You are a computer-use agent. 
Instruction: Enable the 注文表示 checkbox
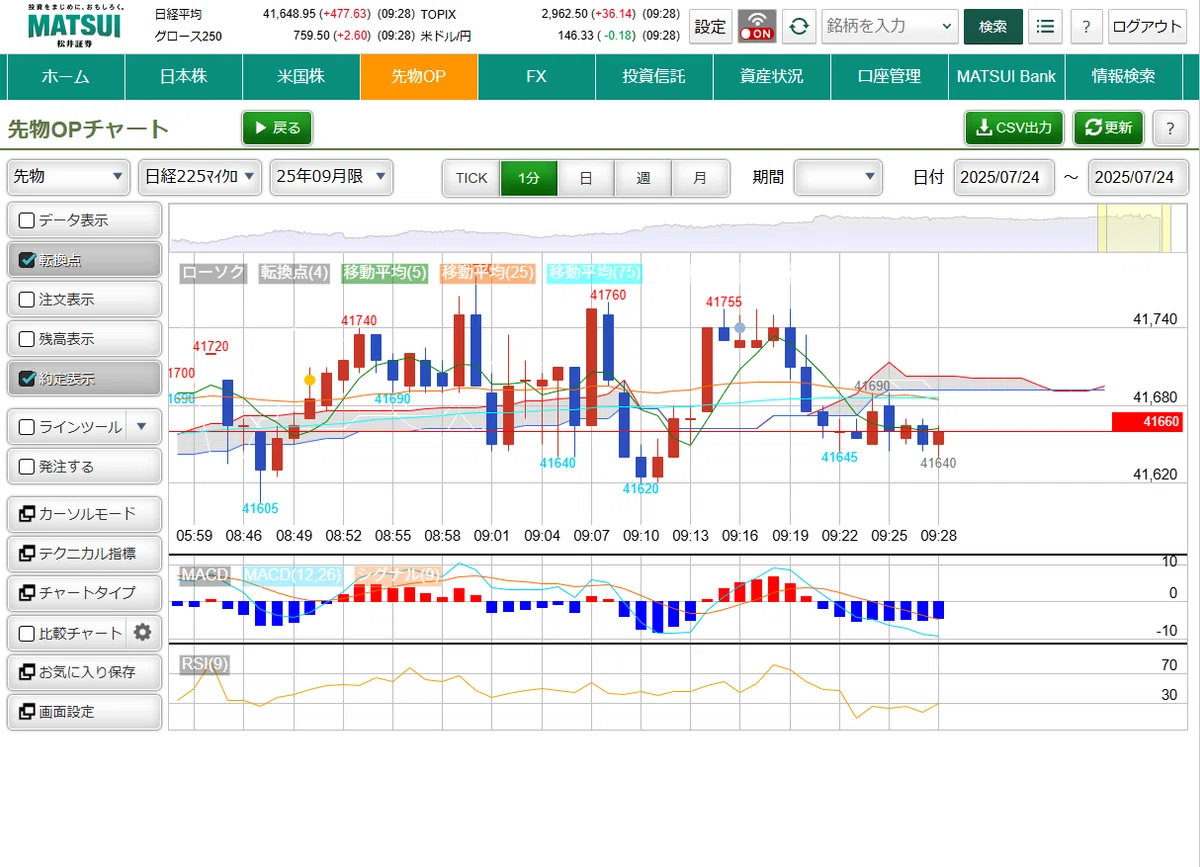pyautogui.click(x=27, y=299)
